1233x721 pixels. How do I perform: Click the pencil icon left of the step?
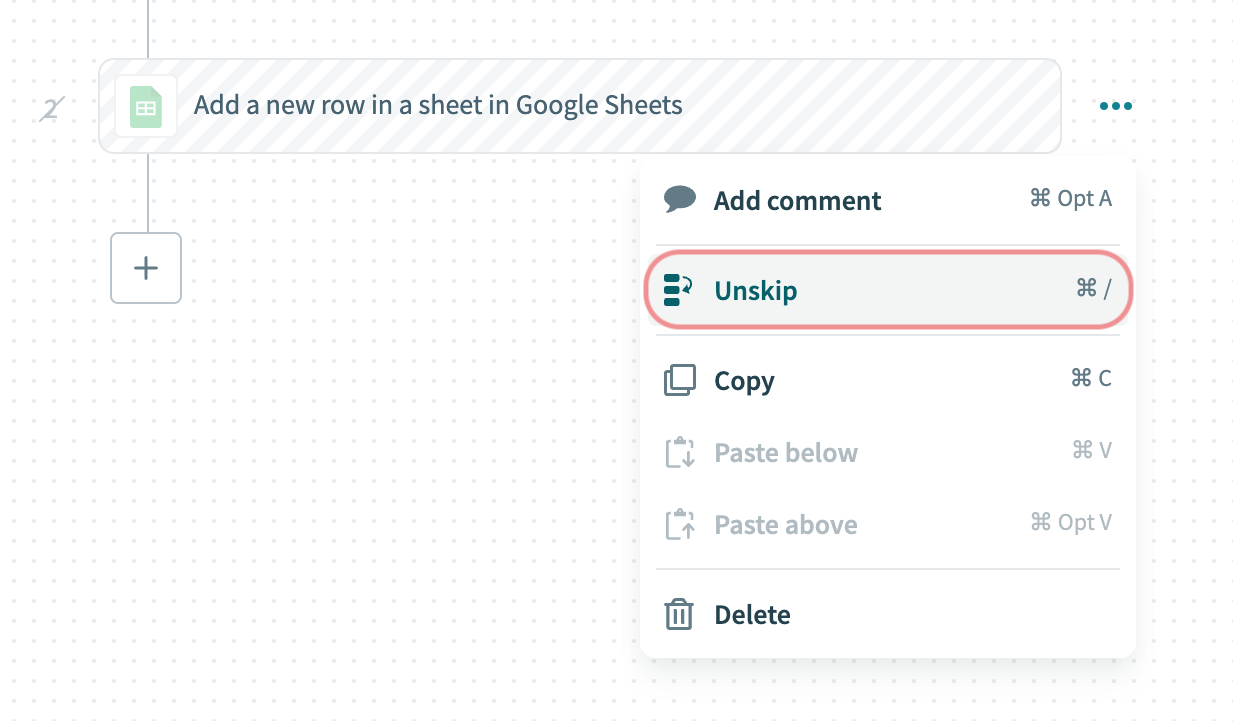(50, 108)
